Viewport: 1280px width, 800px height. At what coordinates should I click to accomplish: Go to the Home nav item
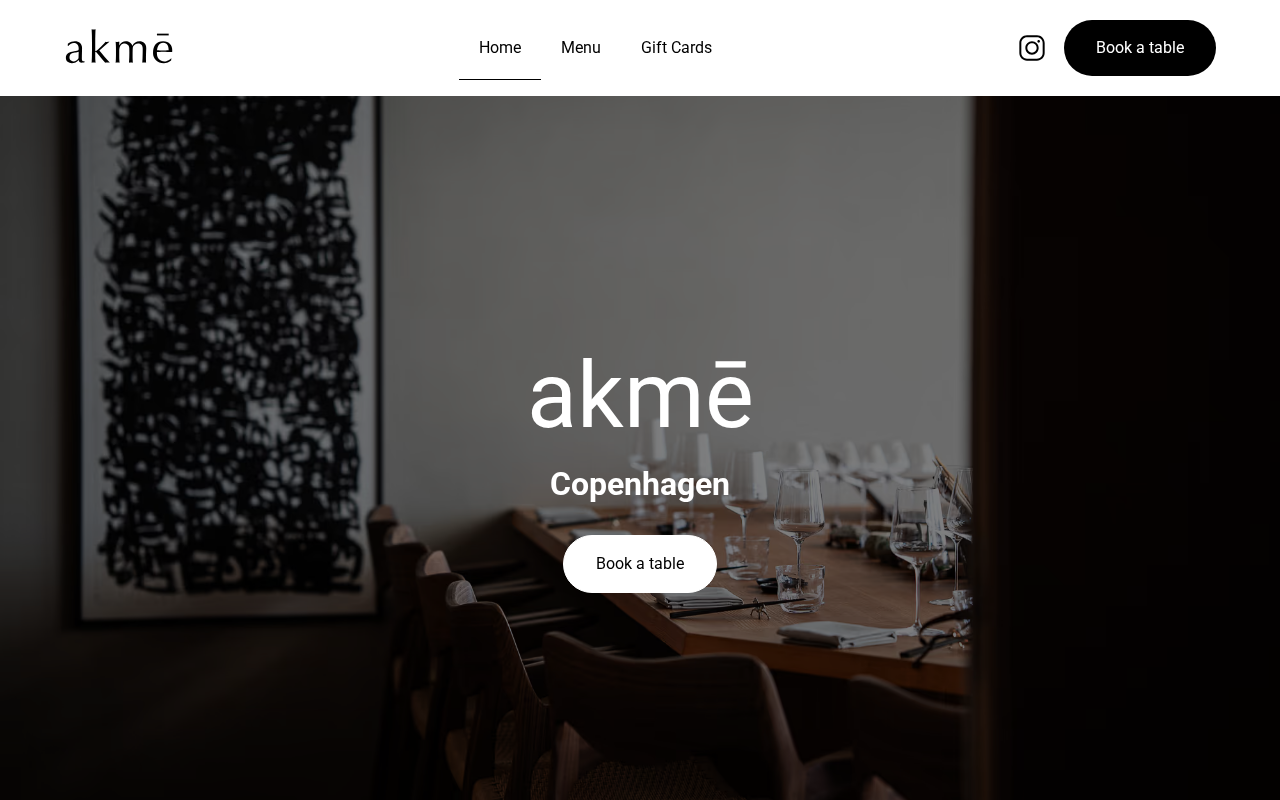[500, 48]
